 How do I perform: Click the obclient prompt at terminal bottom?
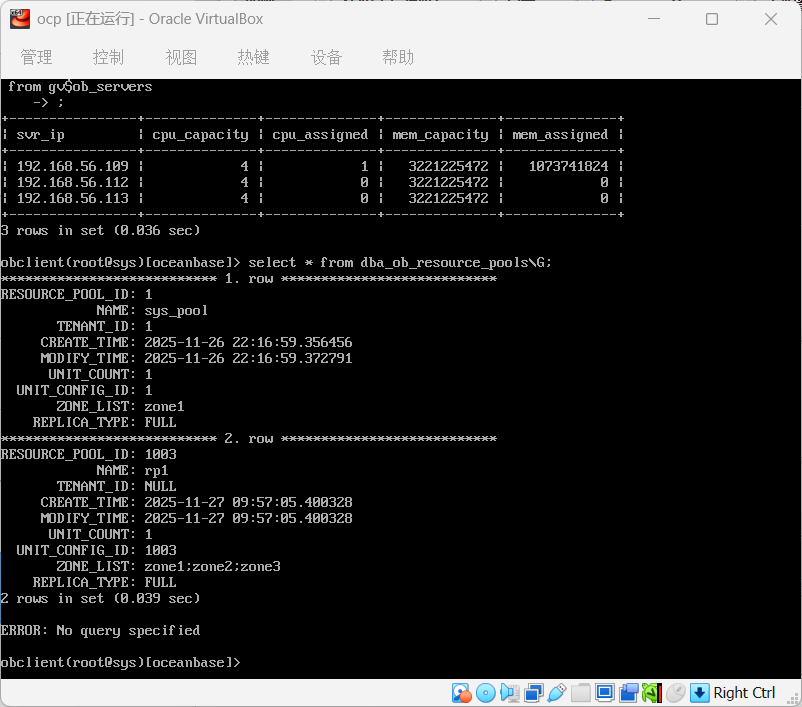(120, 662)
